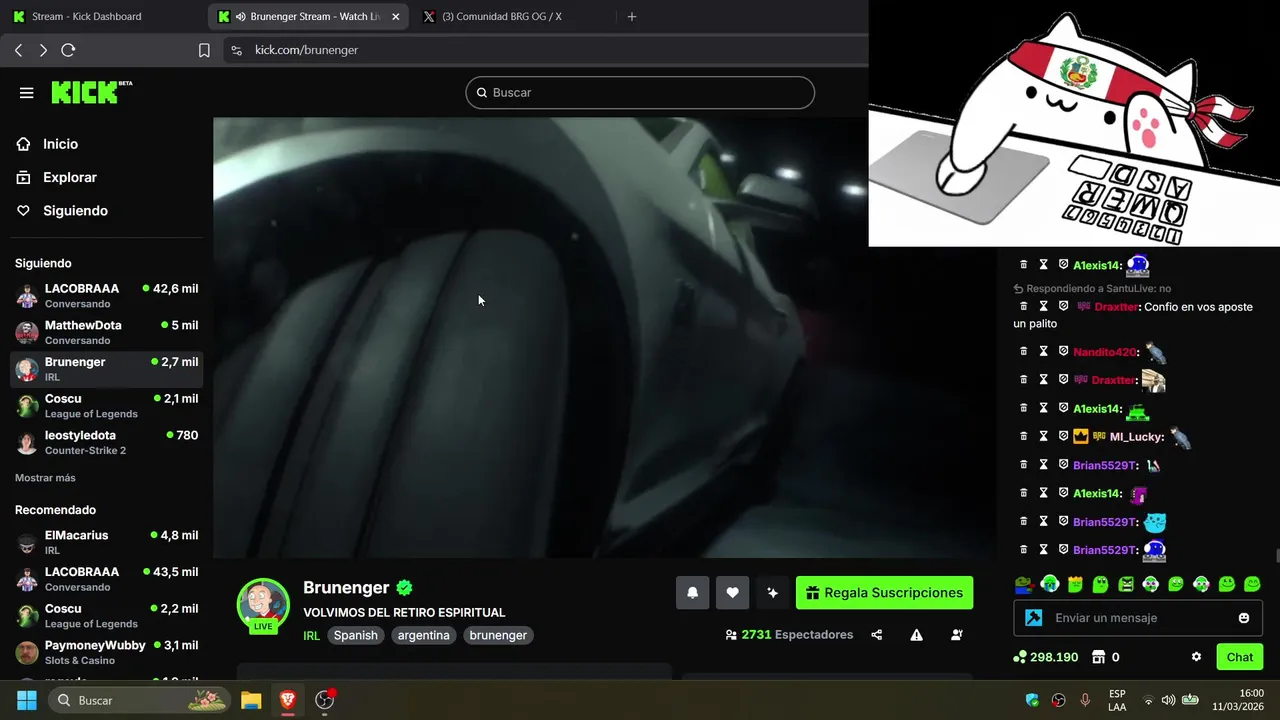
Task: Open the Kick hamburger sidebar menu
Action: point(27,93)
